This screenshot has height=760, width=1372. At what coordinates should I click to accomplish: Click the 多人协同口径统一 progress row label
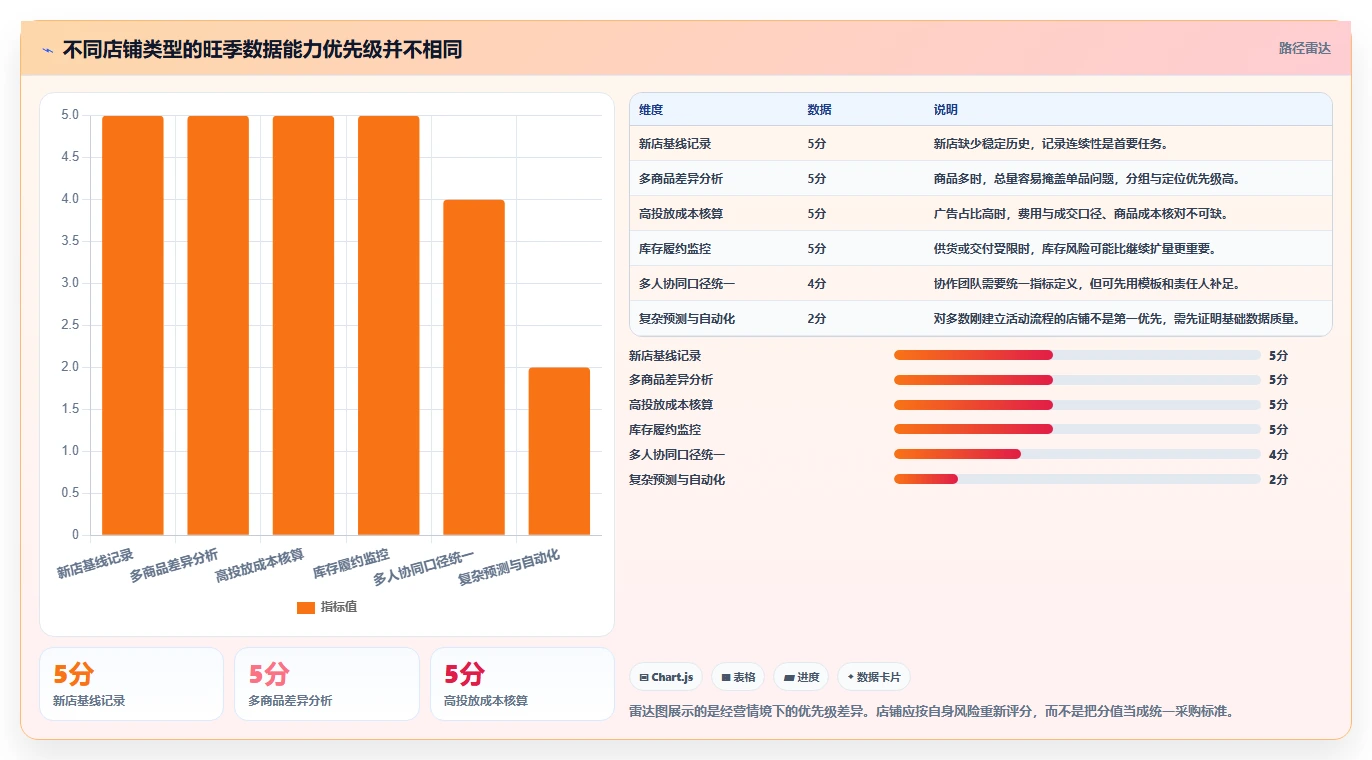(677, 455)
